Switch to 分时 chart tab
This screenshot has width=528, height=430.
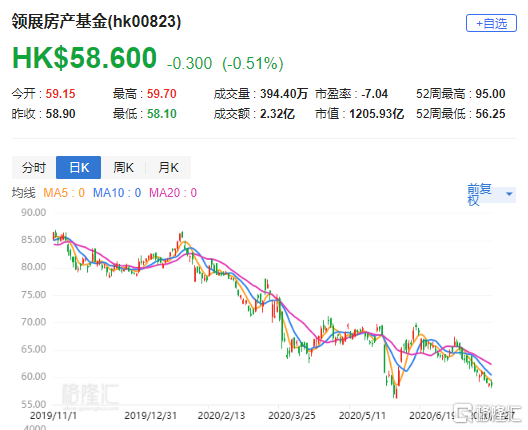click(34, 167)
